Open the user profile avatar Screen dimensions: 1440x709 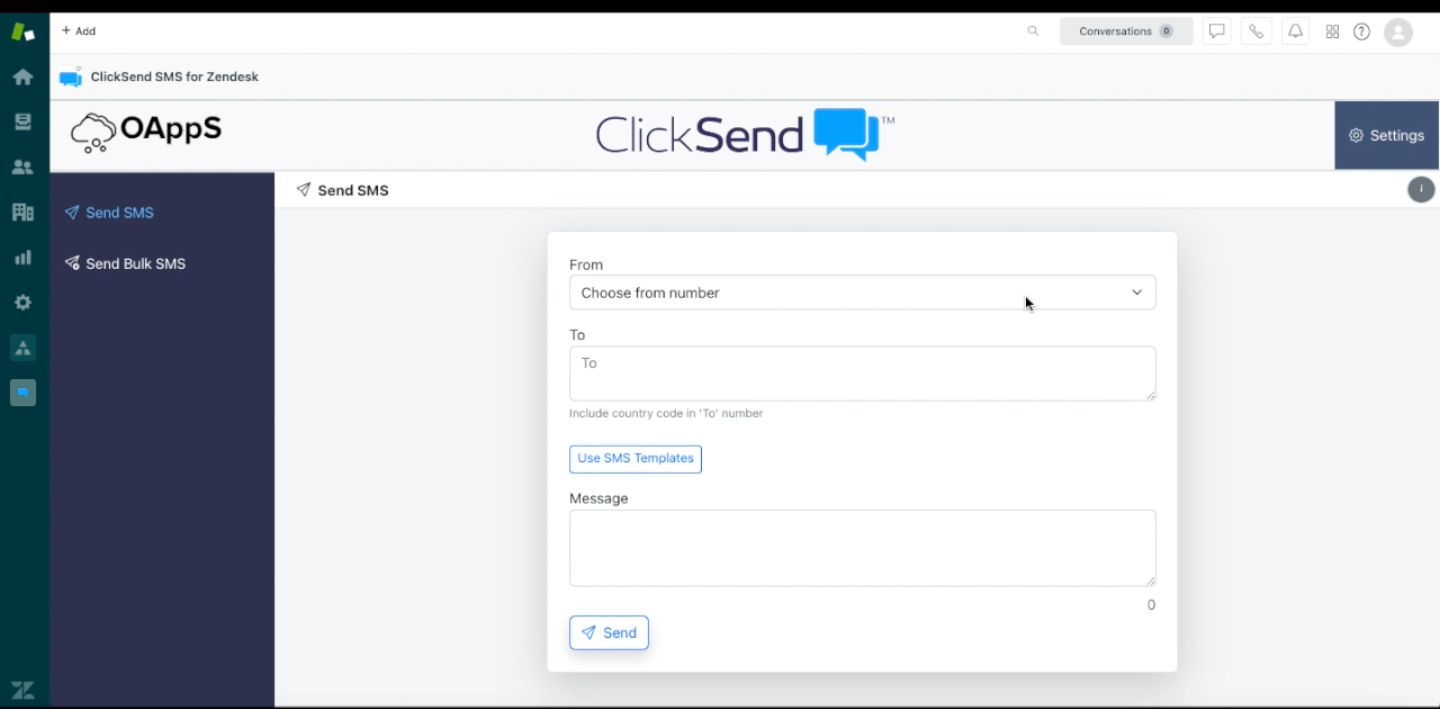pyautogui.click(x=1398, y=32)
